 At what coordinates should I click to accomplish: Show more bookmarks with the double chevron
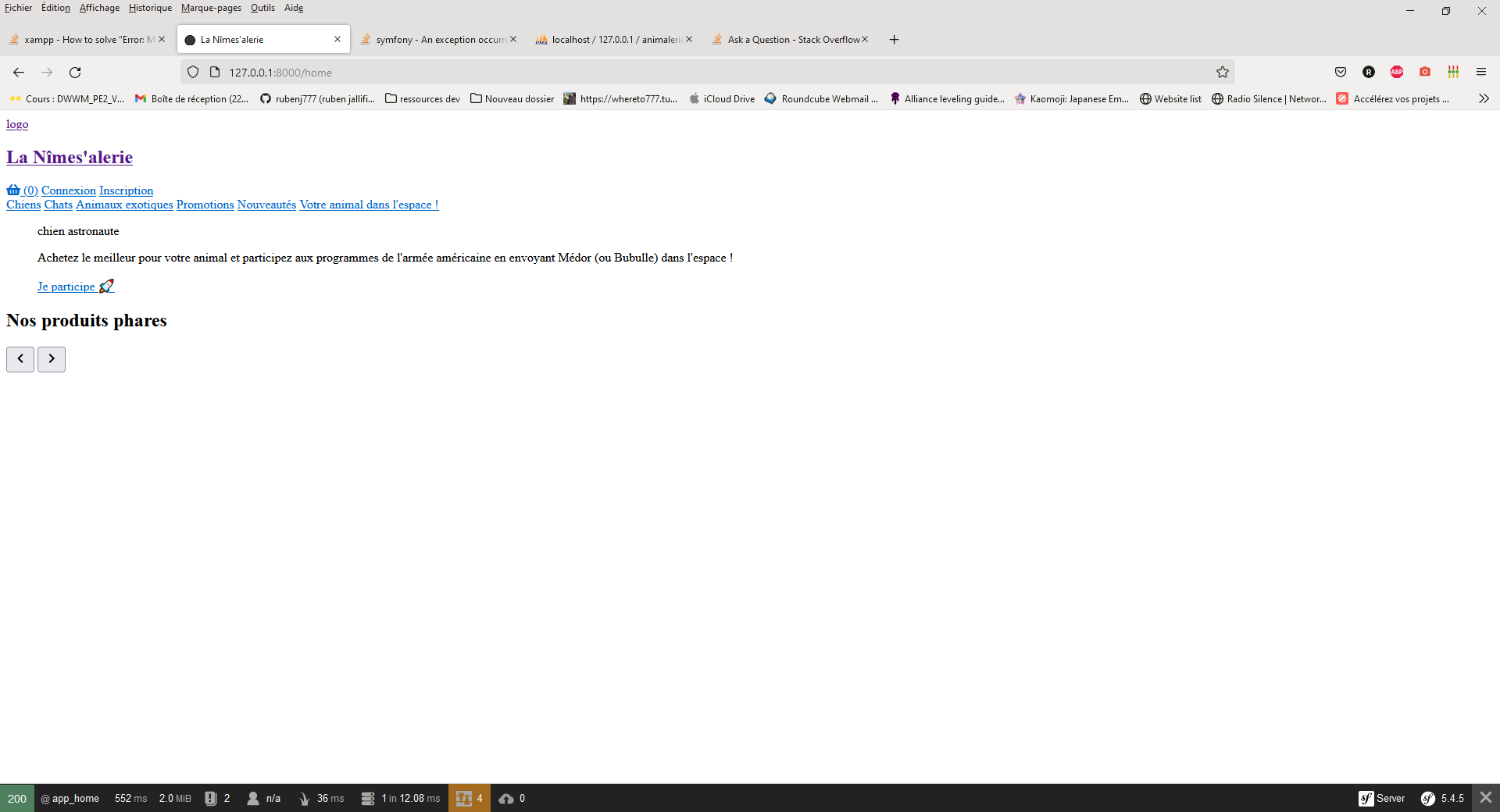coord(1484,98)
